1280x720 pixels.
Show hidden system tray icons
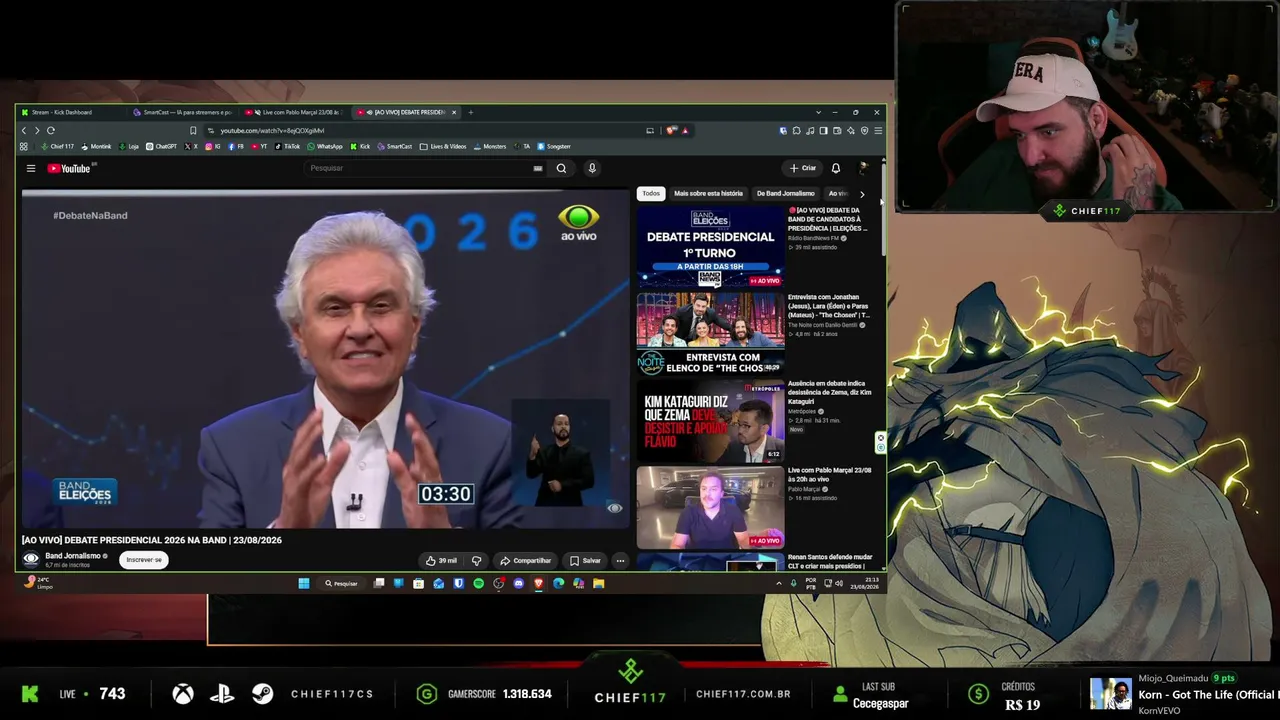click(779, 583)
